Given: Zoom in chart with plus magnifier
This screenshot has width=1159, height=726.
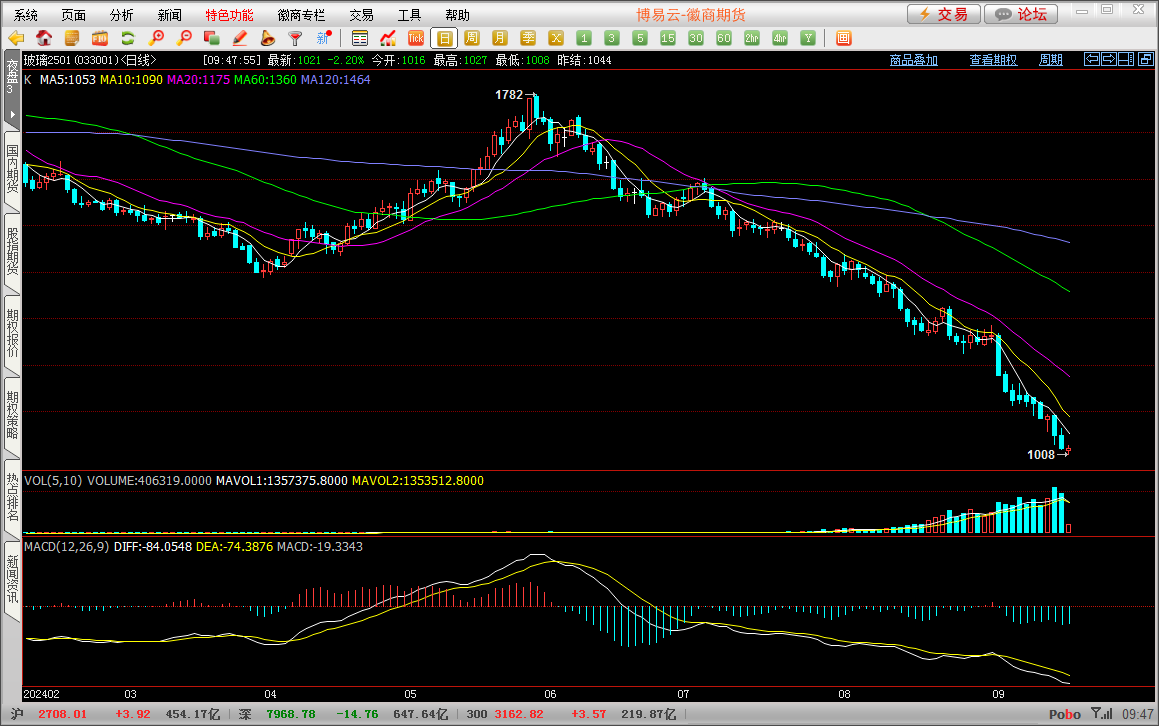Looking at the screenshot, I should [155, 38].
